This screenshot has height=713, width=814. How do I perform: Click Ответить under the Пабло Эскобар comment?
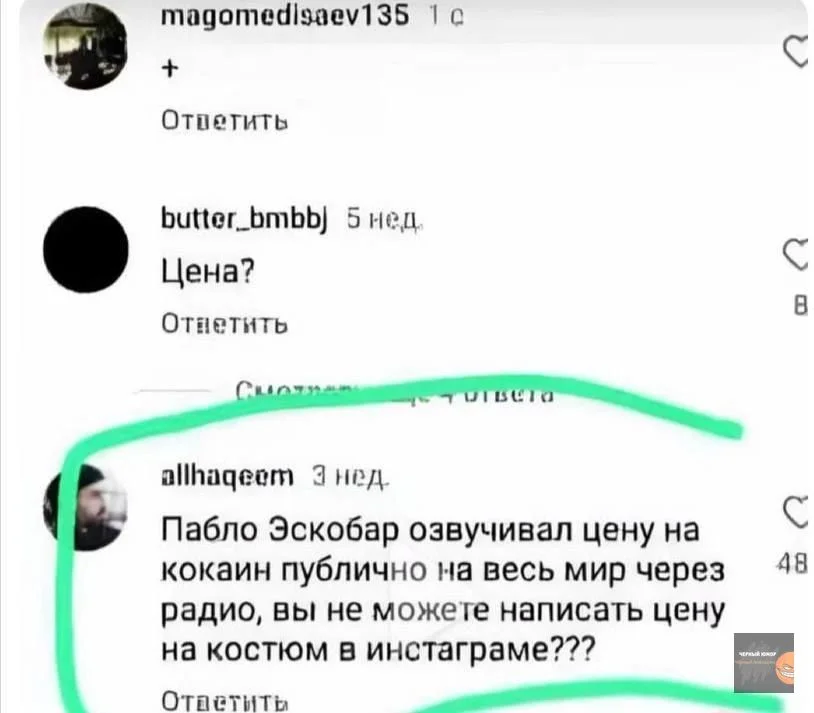(x=225, y=701)
